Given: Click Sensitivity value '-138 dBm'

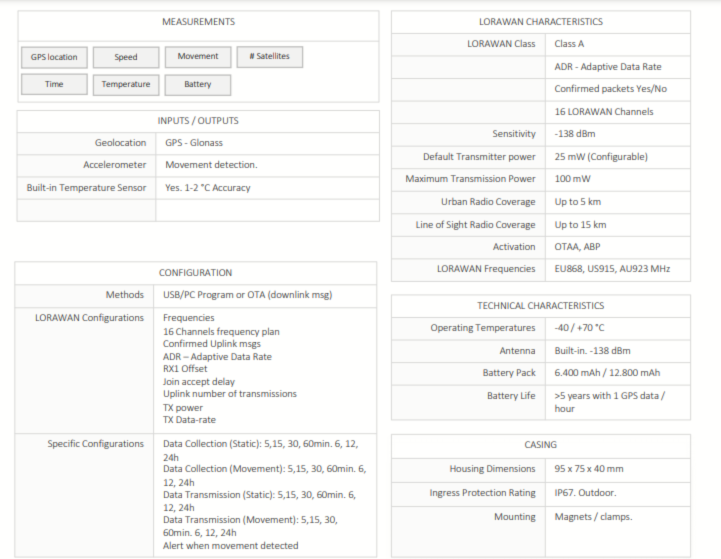Looking at the screenshot, I should (575, 134).
